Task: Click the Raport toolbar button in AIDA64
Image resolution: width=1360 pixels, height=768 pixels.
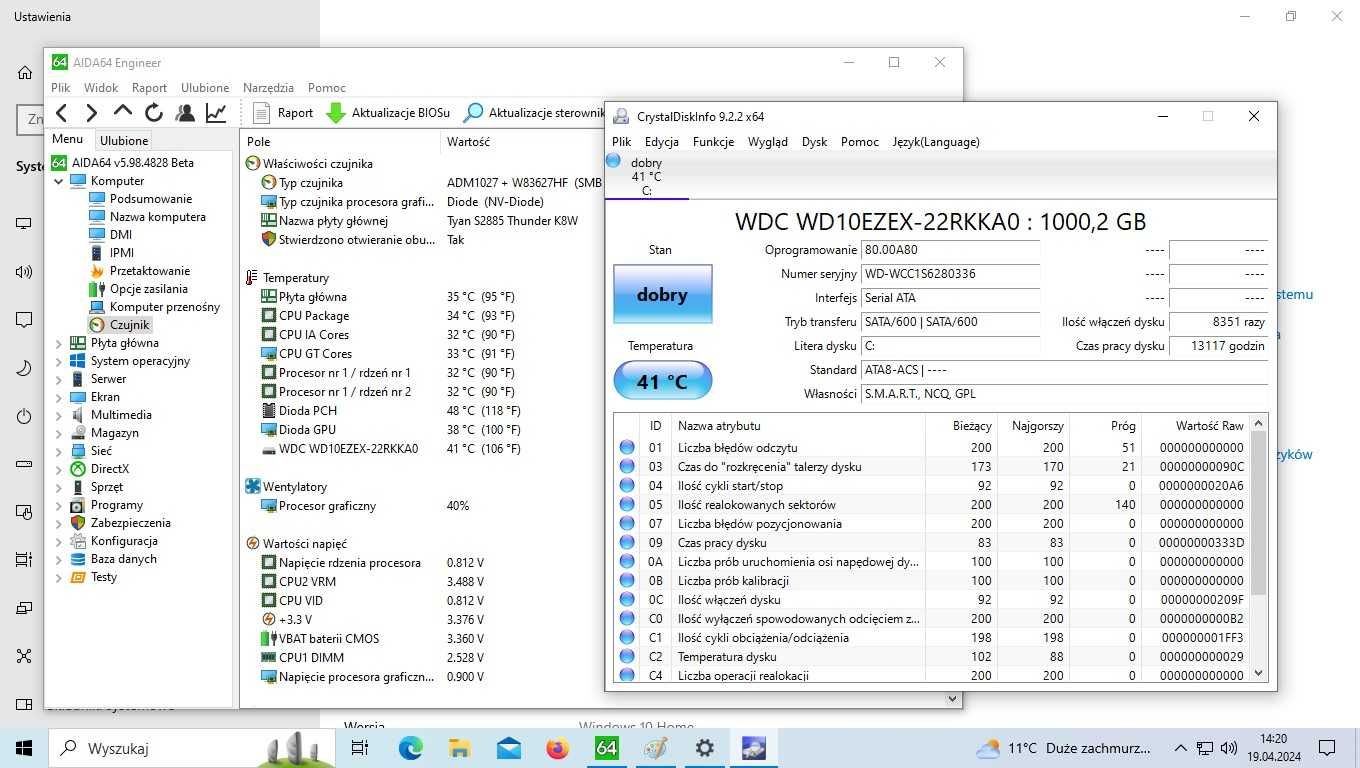Action: coord(283,113)
